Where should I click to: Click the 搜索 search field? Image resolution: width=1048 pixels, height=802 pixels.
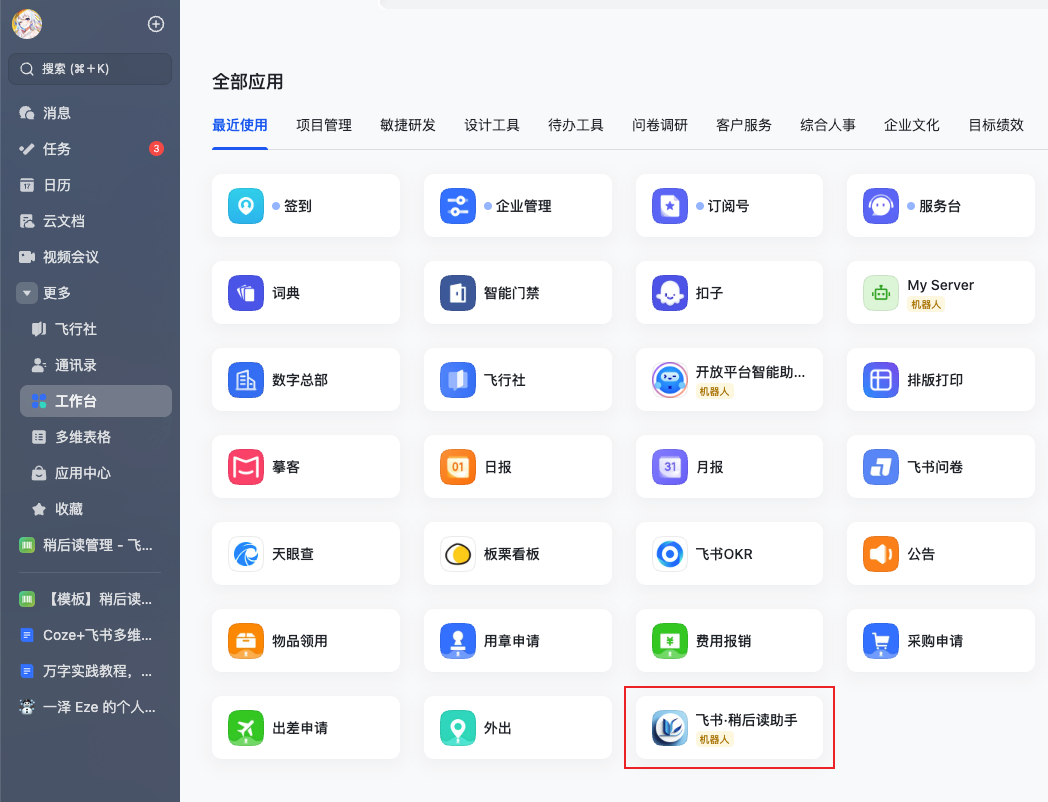[90, 69]
